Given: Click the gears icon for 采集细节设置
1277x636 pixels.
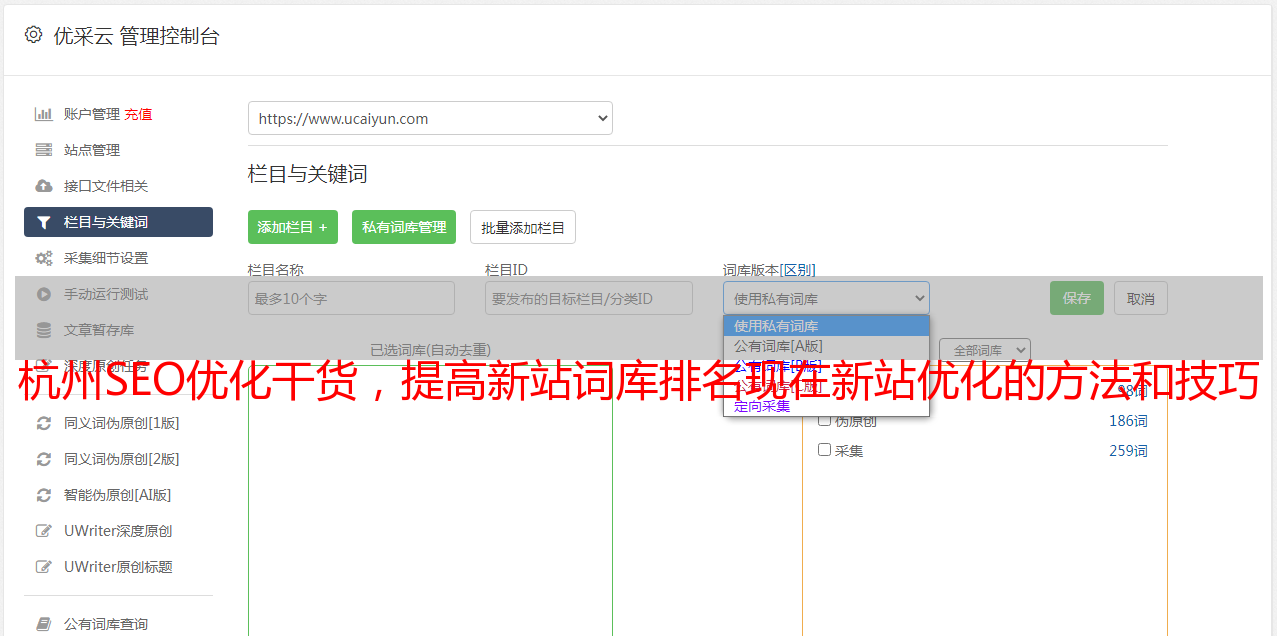Looking at the screenshot, I should tap(44, 258).
